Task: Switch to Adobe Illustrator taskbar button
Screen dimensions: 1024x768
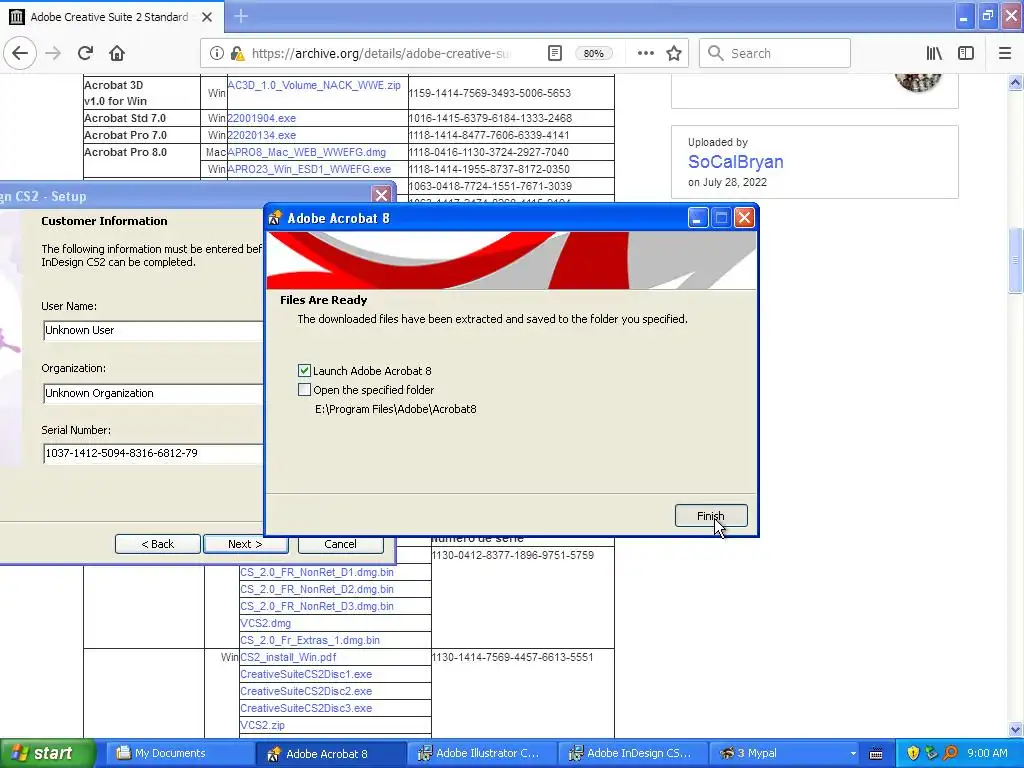Action: pos(481,753)
